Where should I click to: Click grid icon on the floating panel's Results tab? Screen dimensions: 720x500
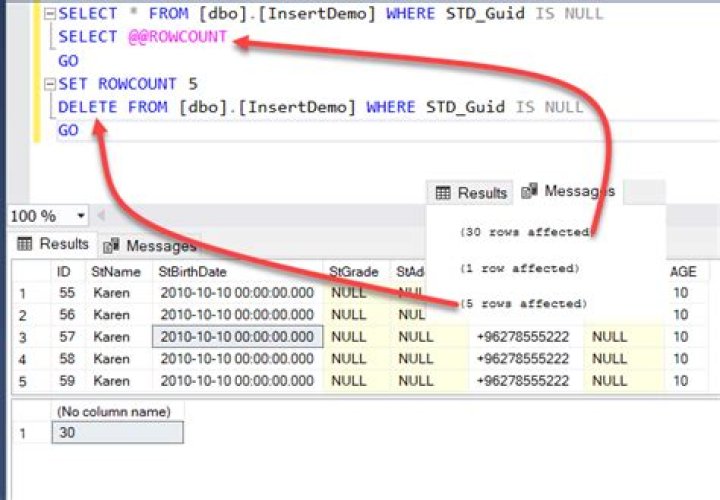444,193
